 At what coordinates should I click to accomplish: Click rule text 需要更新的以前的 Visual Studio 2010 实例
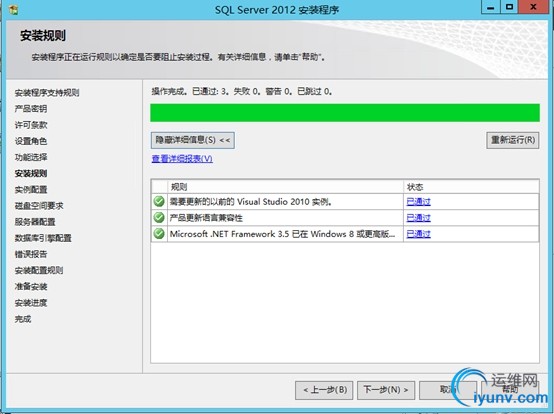click(x=251, y=202)
